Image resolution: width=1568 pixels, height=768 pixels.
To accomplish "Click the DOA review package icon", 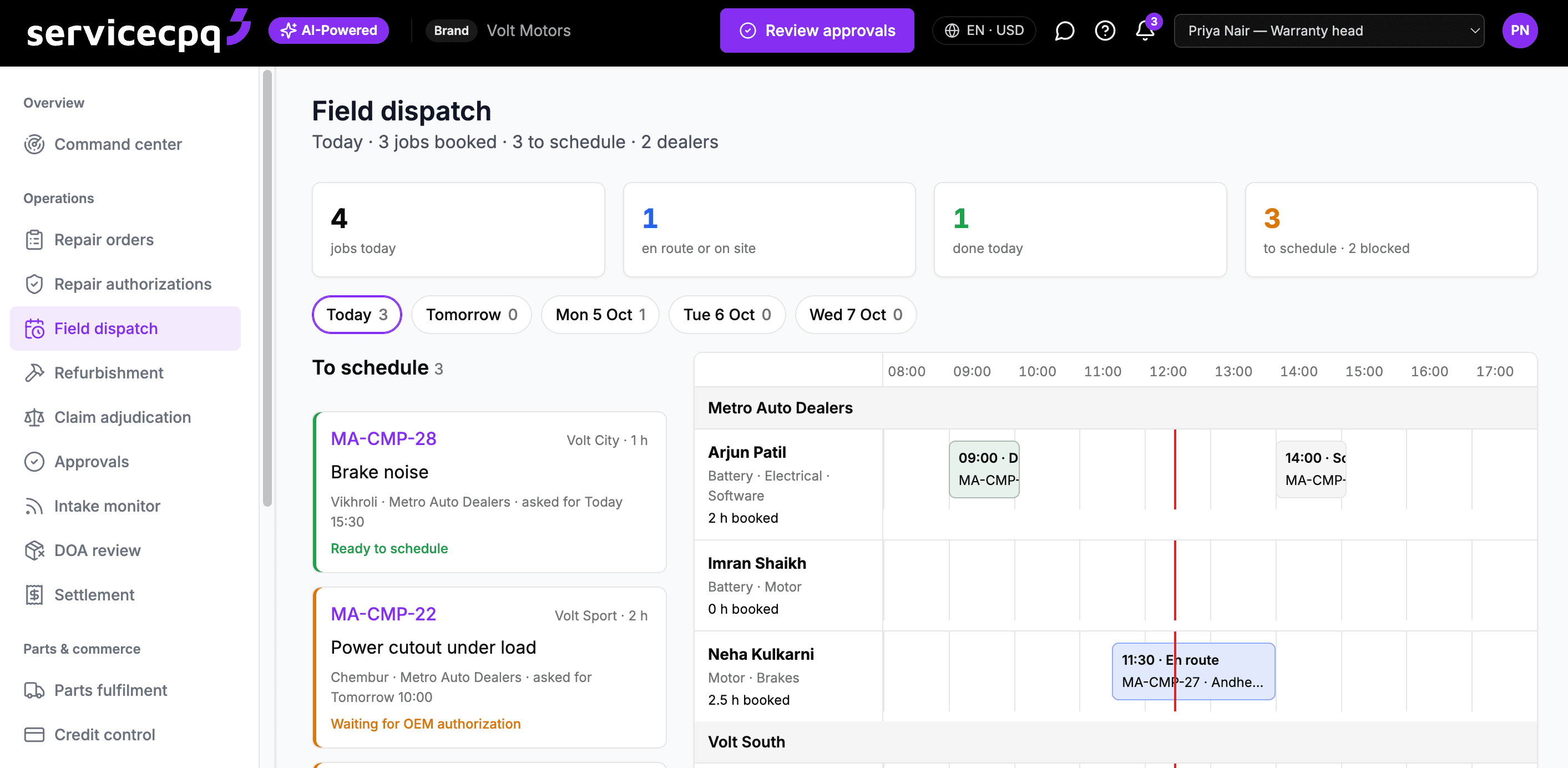I will pos(34,550).
